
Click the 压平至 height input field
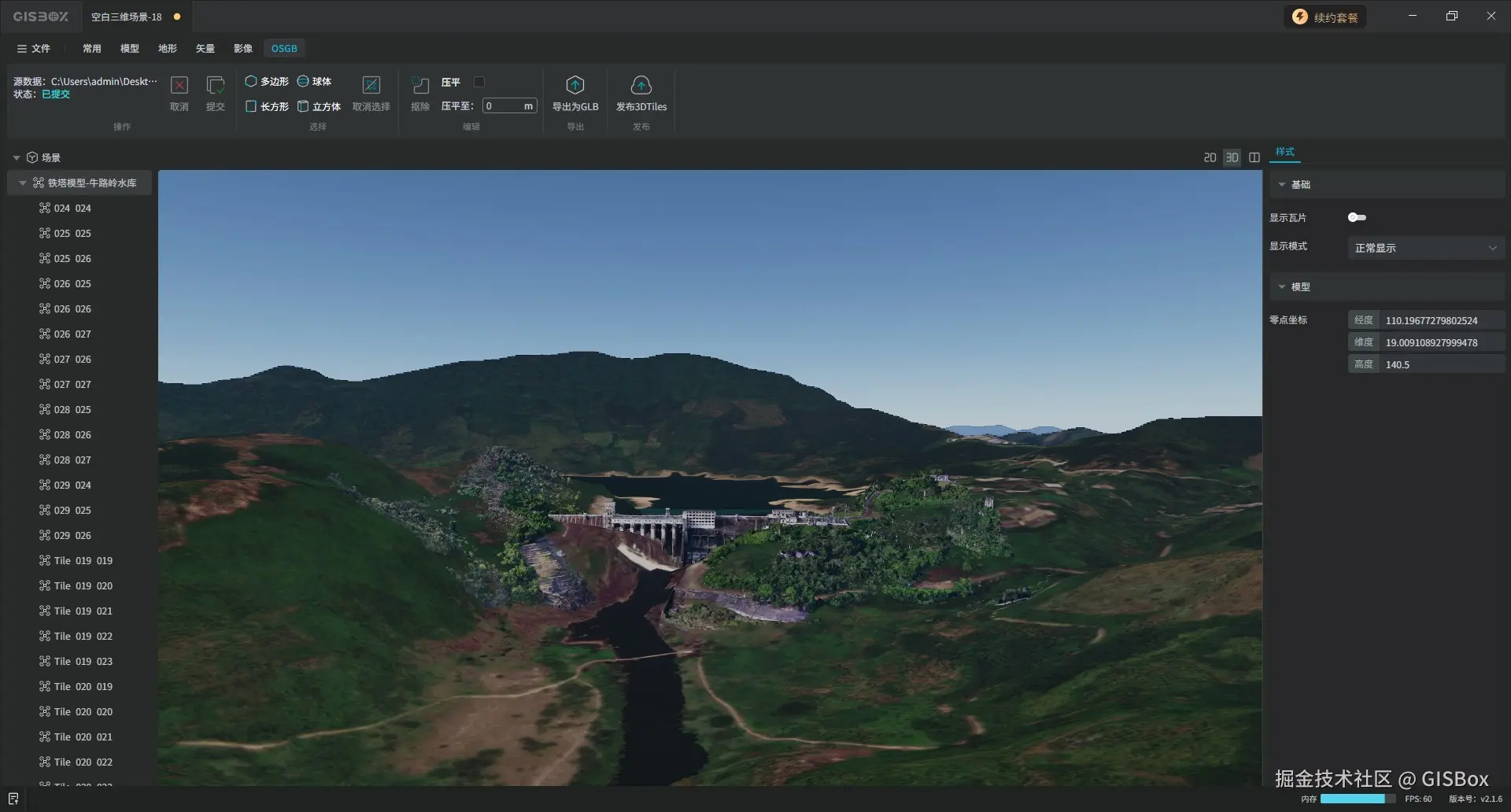point(510,106)
